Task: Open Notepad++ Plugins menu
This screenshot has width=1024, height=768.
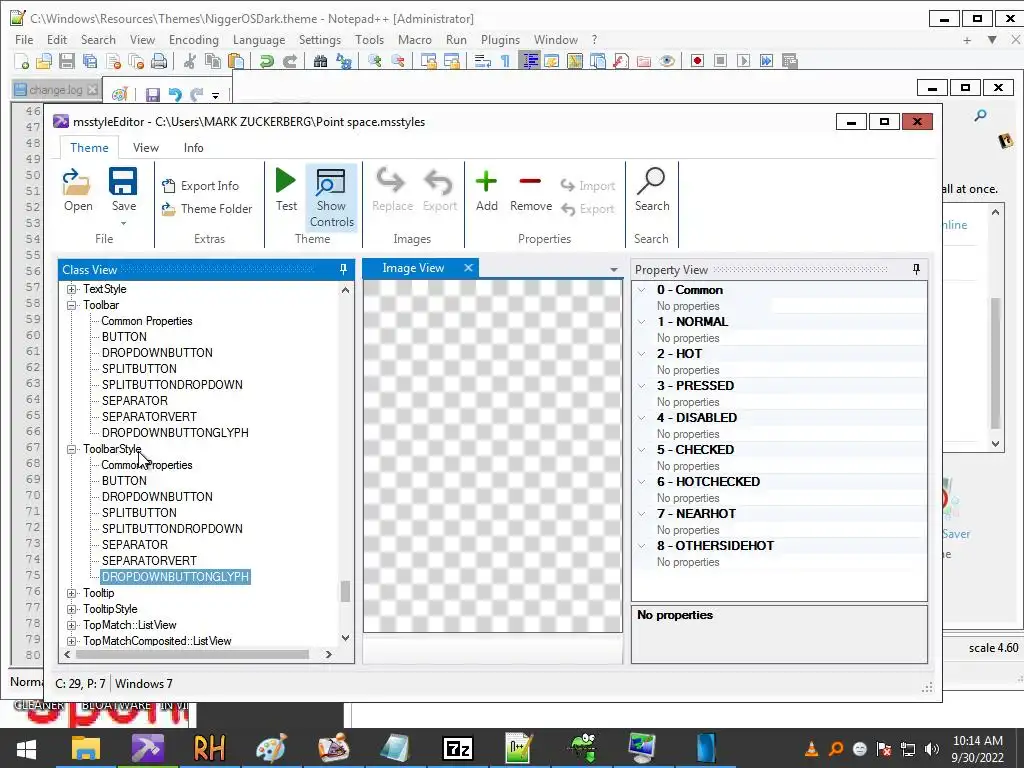Action: point(500,40)
